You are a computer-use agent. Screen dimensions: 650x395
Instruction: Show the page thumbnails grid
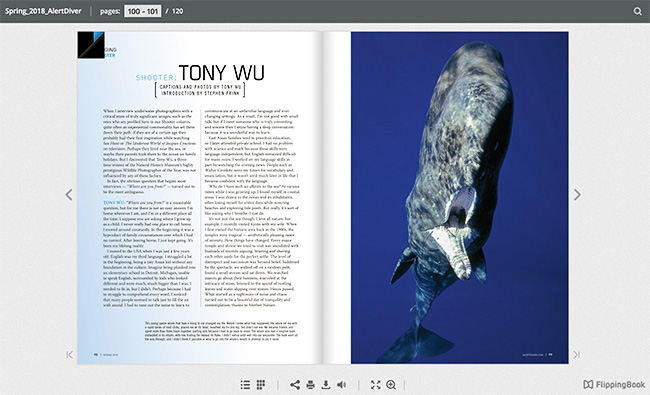tap(261, 385)
